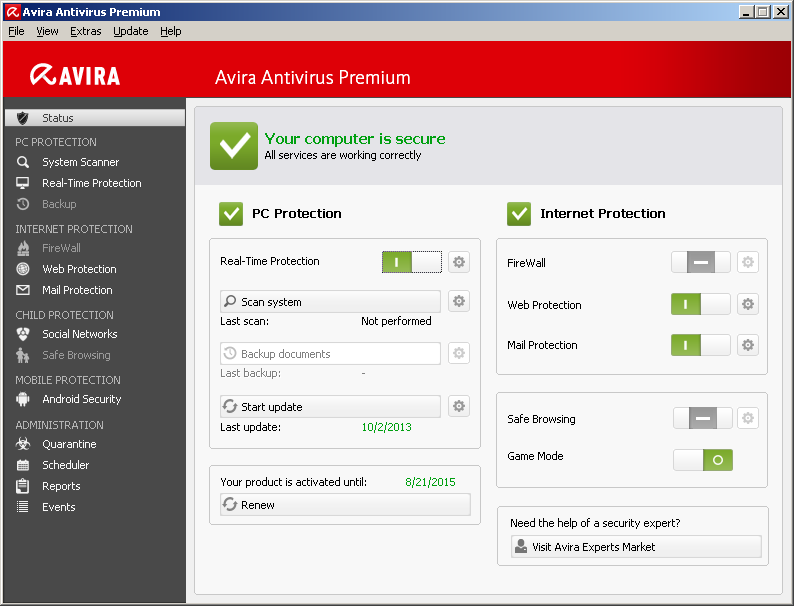Click the Scheduler calendar icon in sidebar
Screen dimensions: 794x606
point(22,465)
